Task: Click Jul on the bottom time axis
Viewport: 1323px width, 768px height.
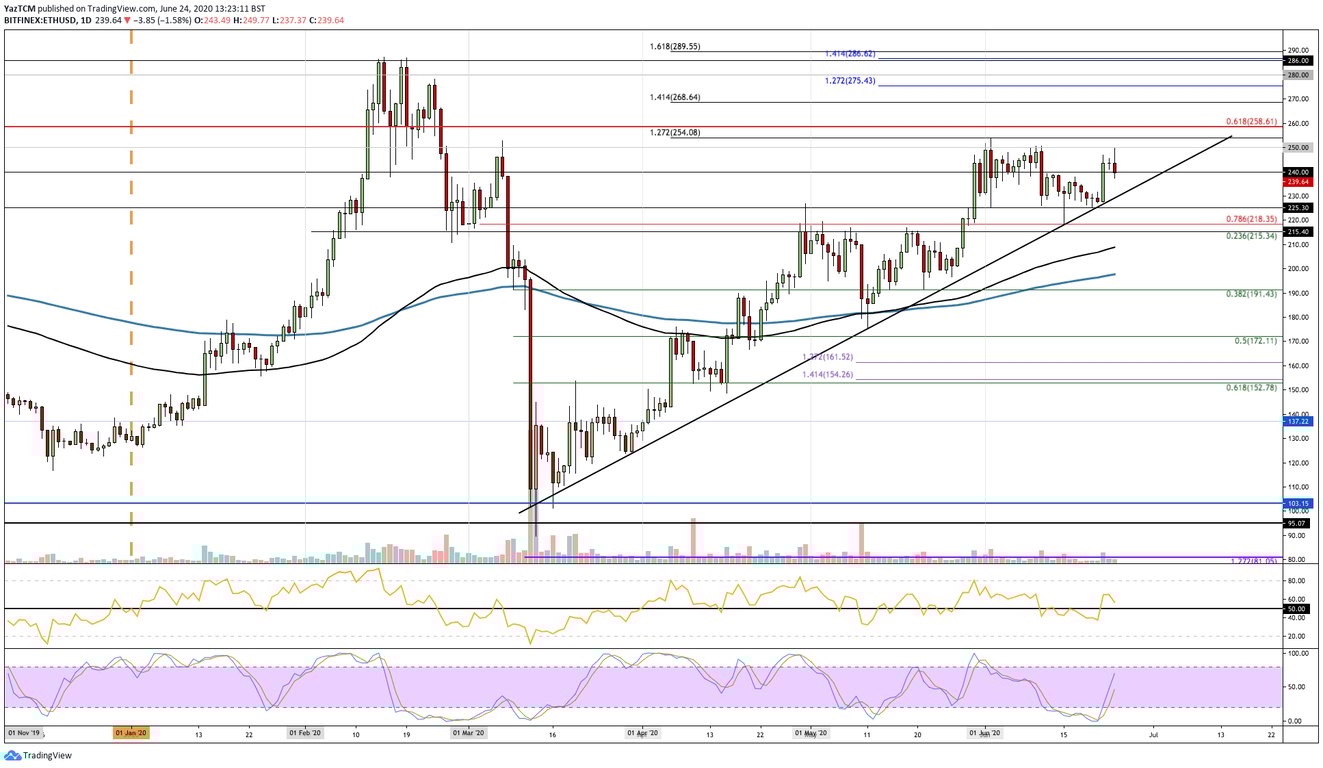Action: (x=1153, y=732)
